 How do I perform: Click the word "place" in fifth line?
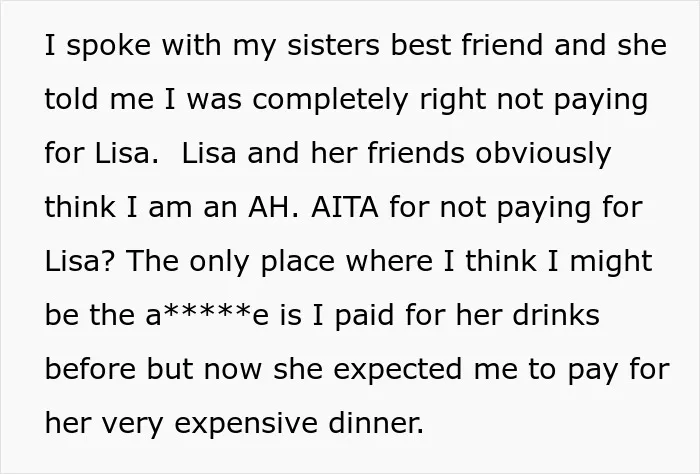(x=297, y=263)
